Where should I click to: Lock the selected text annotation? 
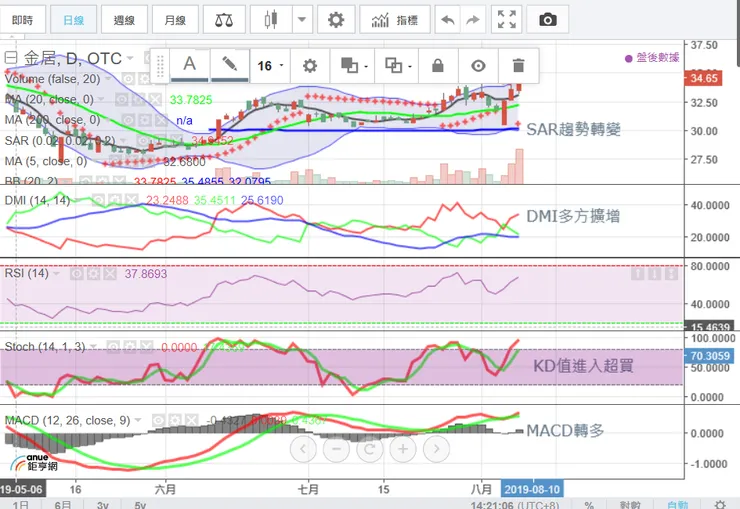click(x=438, y=66)
